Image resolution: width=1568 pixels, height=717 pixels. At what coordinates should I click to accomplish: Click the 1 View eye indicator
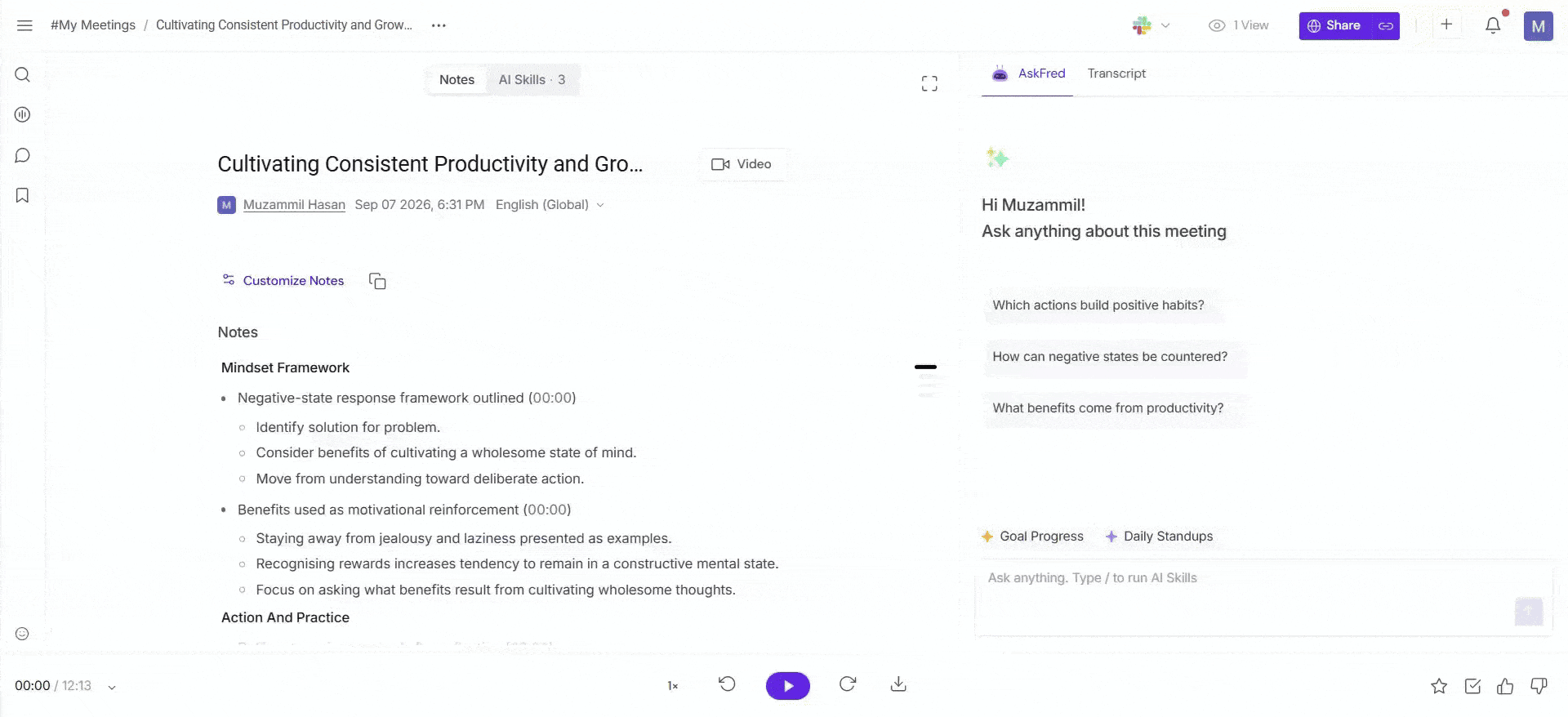(1239, 25)
